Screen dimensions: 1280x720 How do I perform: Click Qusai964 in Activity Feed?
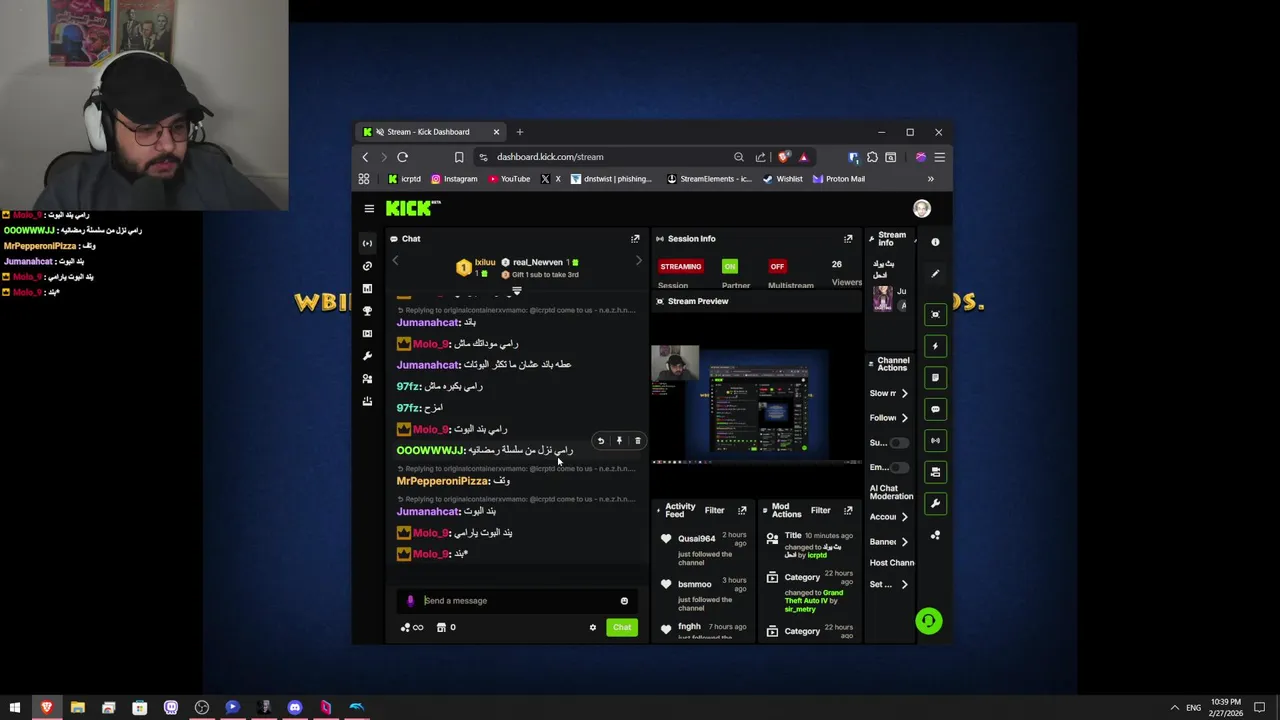coord(696,539)
